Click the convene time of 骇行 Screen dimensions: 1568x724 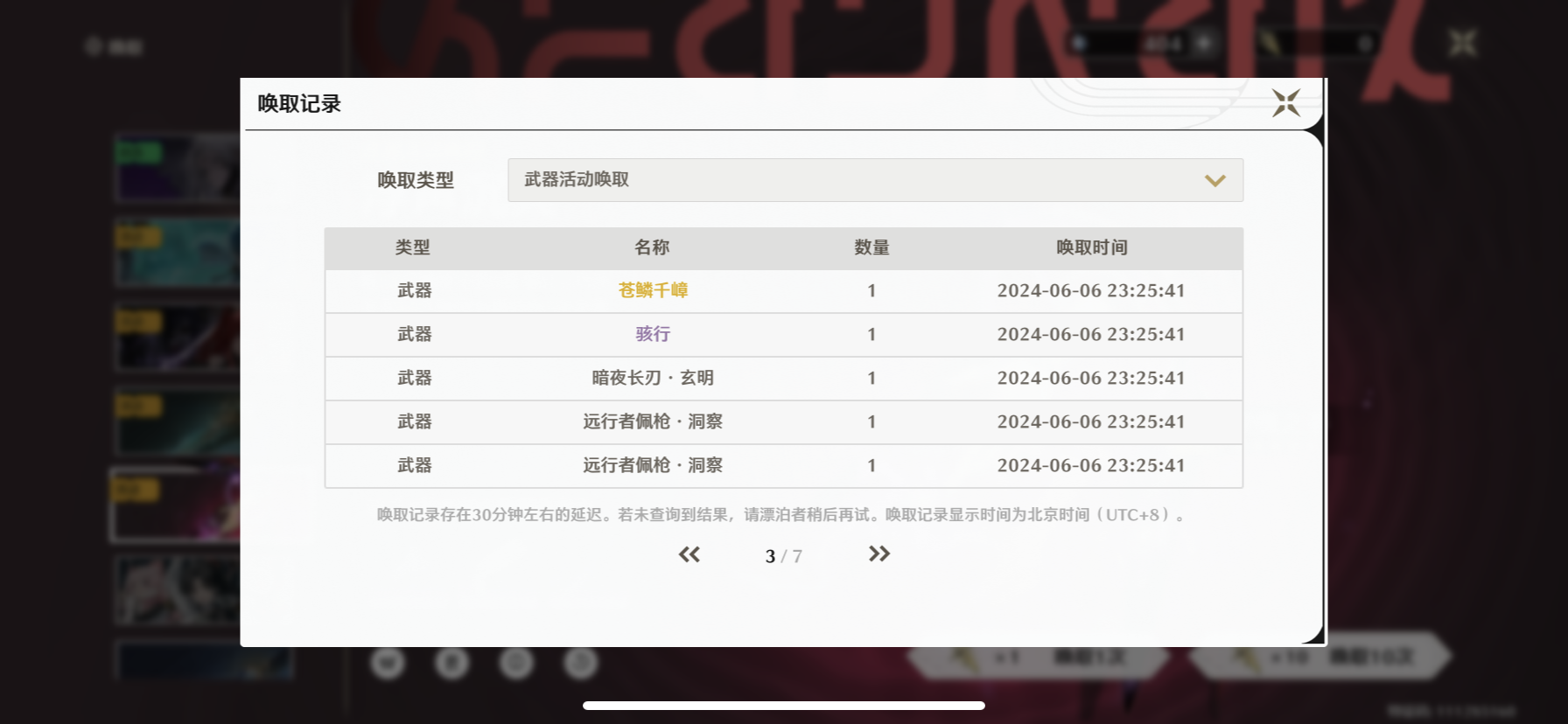pos(1091,335)
